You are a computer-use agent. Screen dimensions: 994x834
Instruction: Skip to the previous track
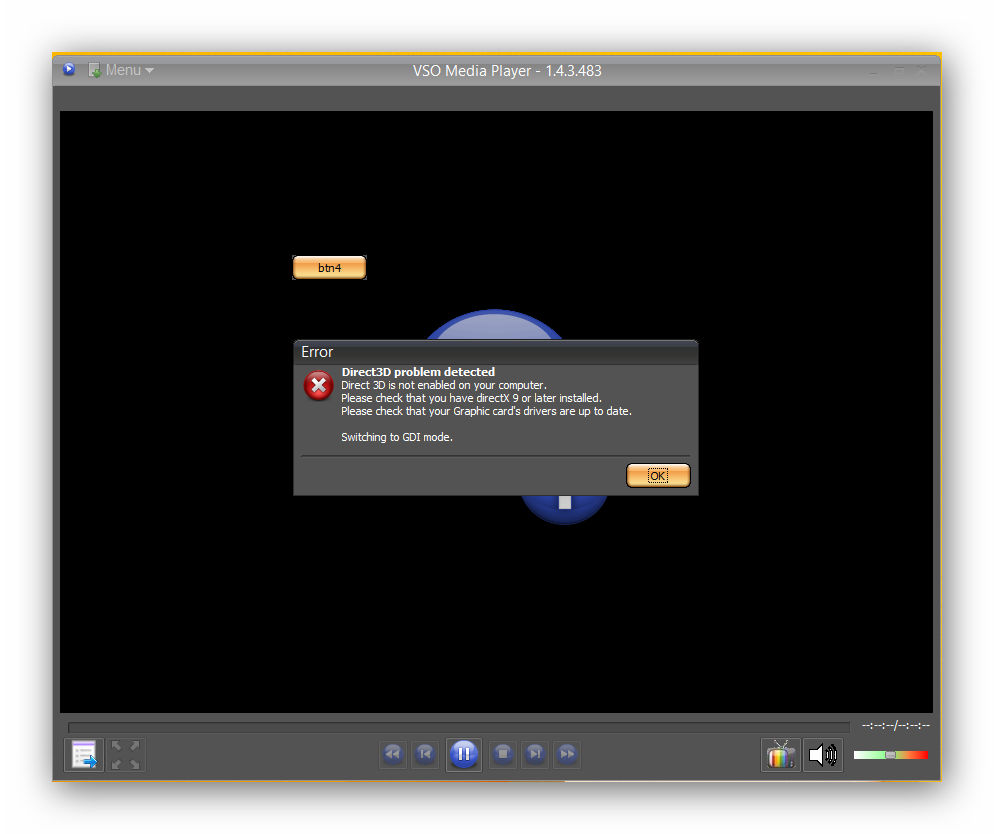(425, 754)
